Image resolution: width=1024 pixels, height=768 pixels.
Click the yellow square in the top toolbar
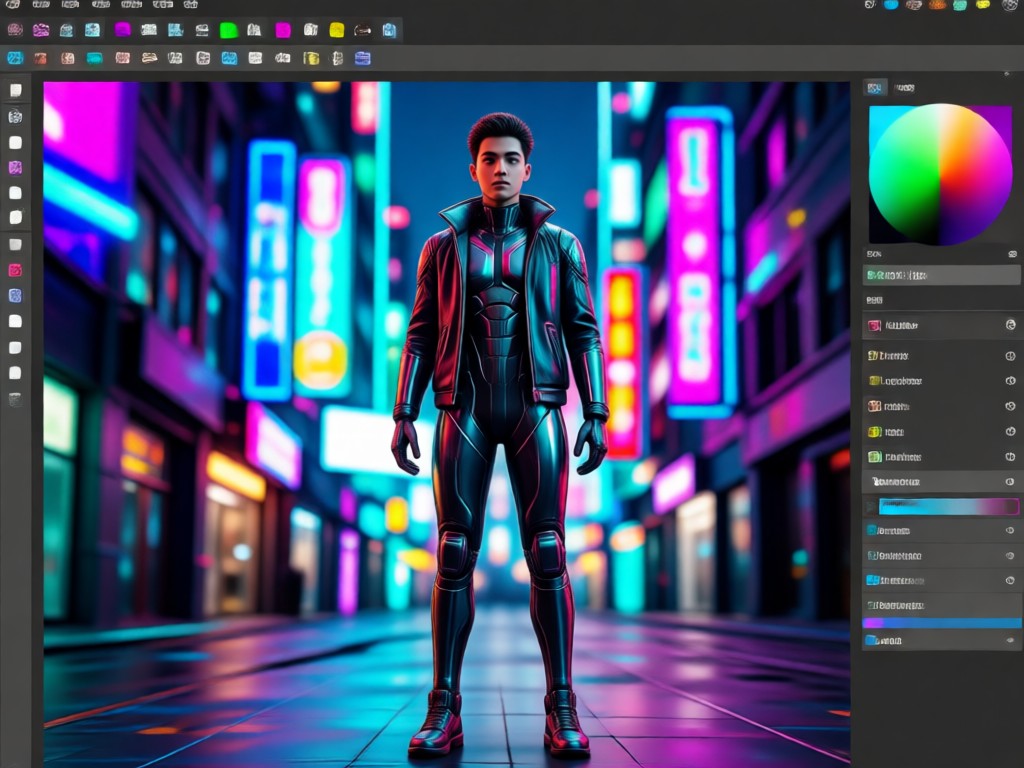point(336,30)
